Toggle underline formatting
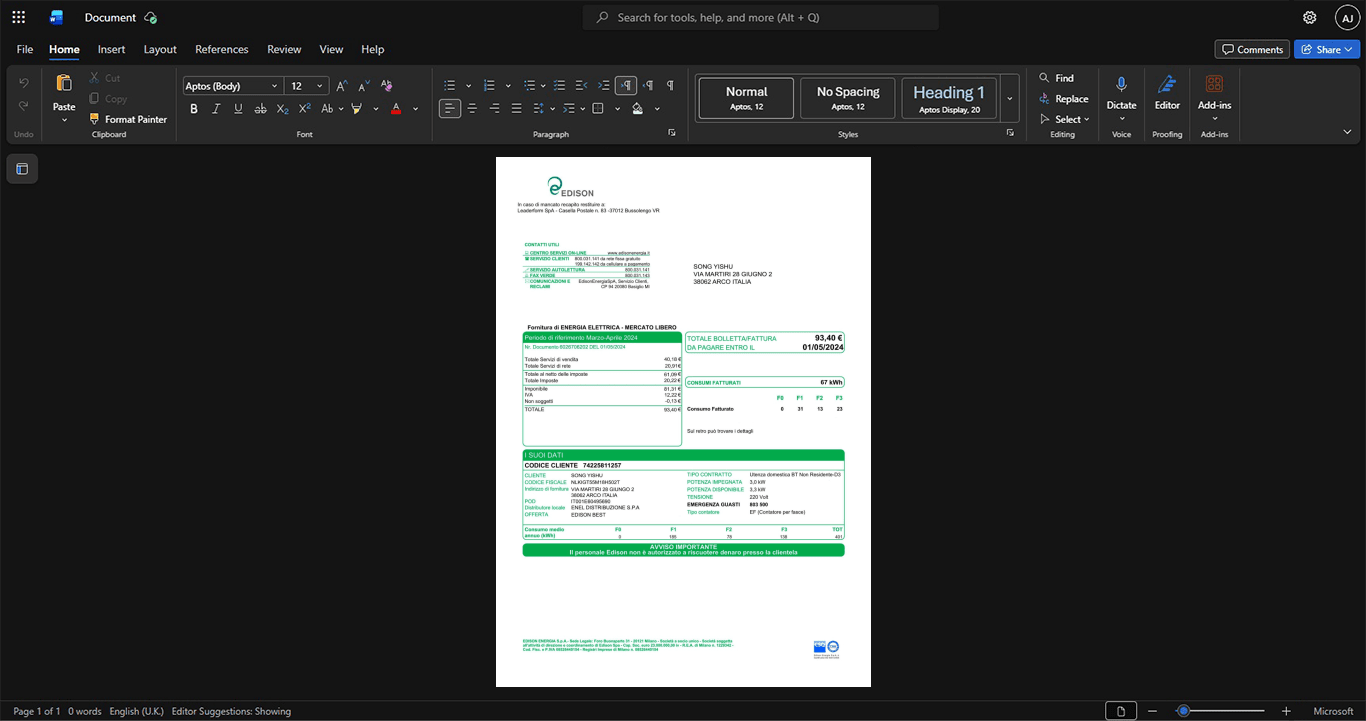This screenshot has width=1366, height=721. (238, 109)
